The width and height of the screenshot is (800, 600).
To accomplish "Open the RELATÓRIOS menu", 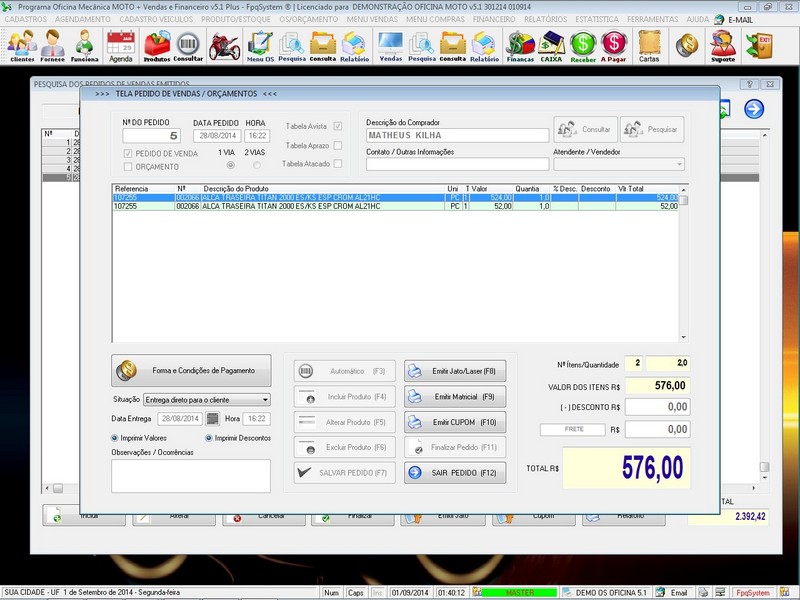I will [x=545, y=19].
